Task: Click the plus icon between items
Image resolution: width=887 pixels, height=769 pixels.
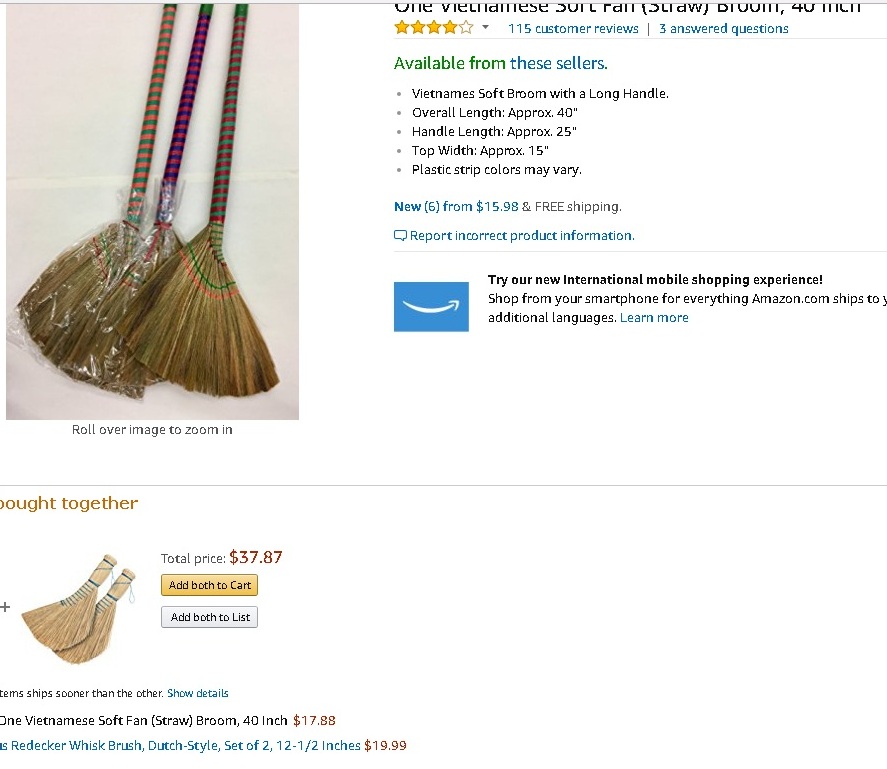Action: pyautogui.click(x=5, y=607)
